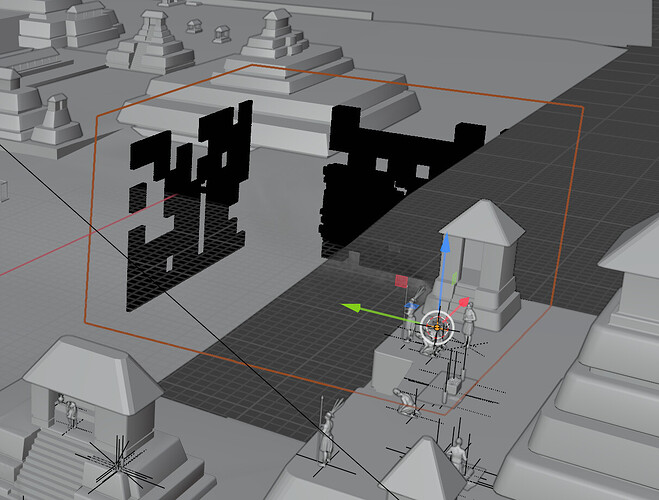Click the white circle gizmo center
Viewport: 659px width, 500px height.
click(437, 327)
